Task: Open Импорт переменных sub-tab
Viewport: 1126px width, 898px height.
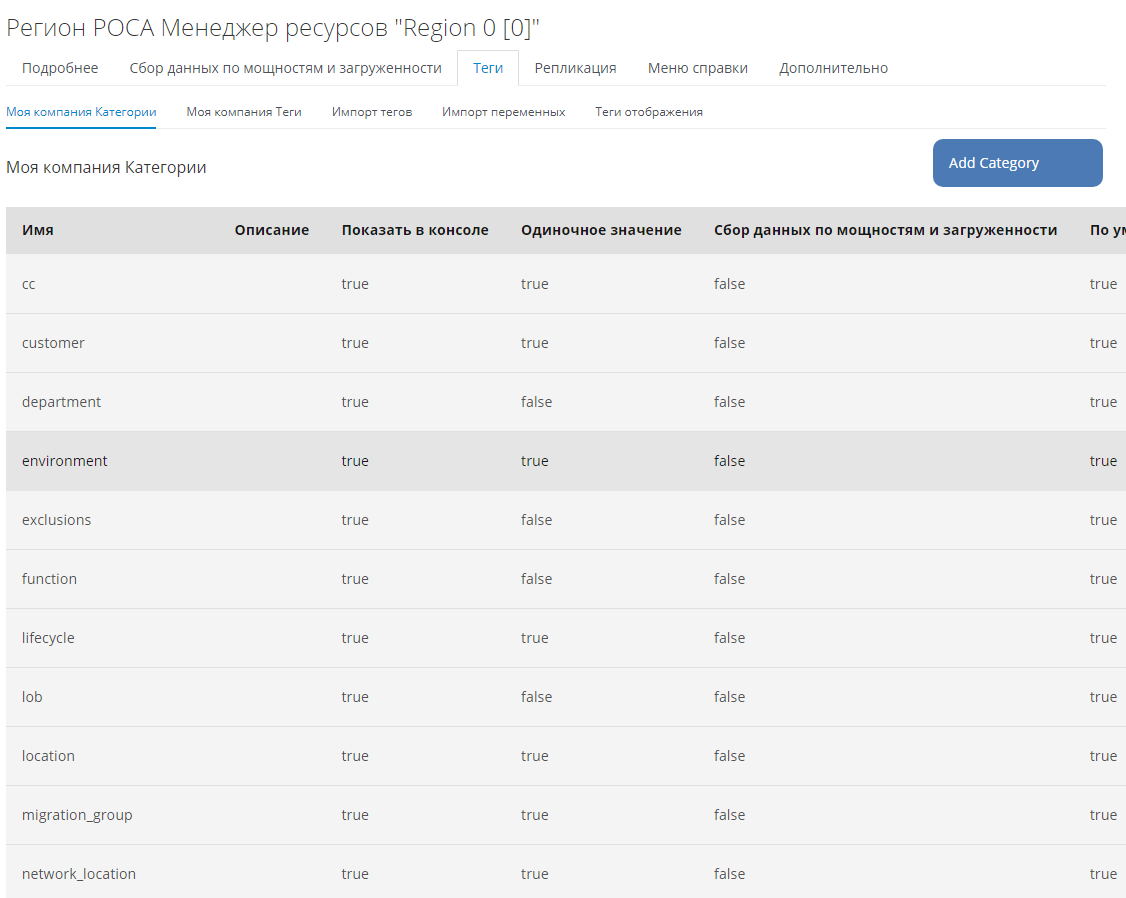Action: [503, 112]
